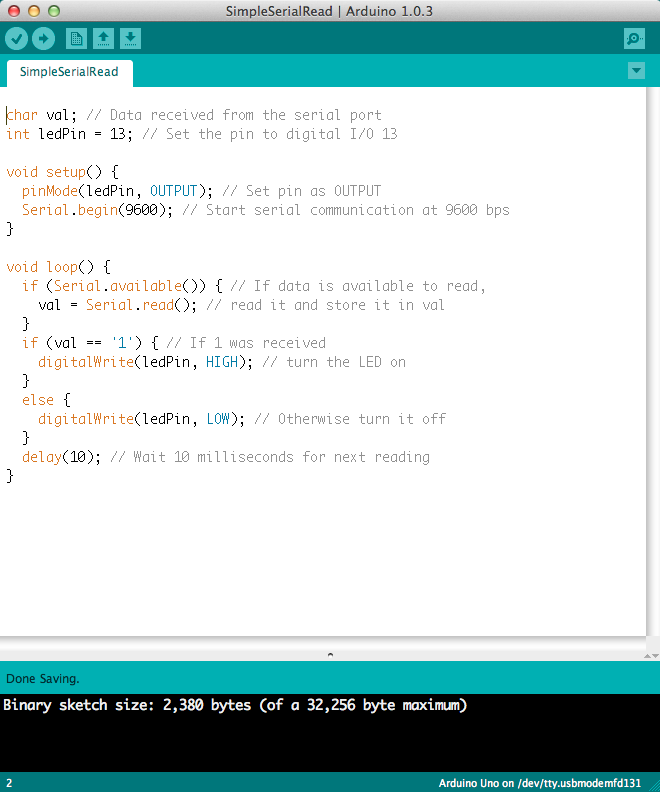Click the 'Done Saving.' status message
660x792 pixels.
43,679
